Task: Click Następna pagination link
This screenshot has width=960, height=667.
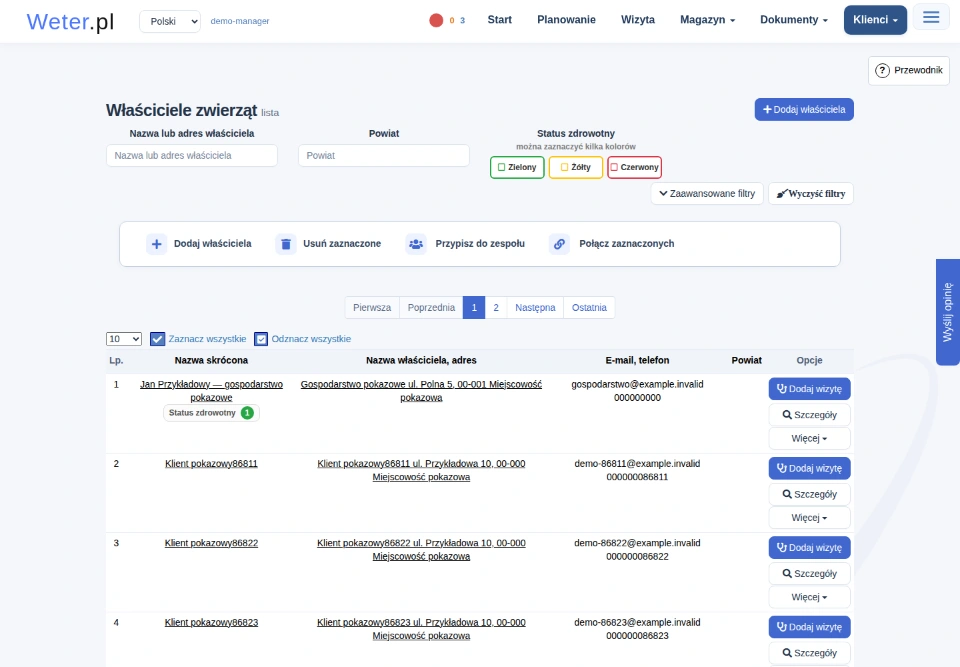Action: coord(535,307)
